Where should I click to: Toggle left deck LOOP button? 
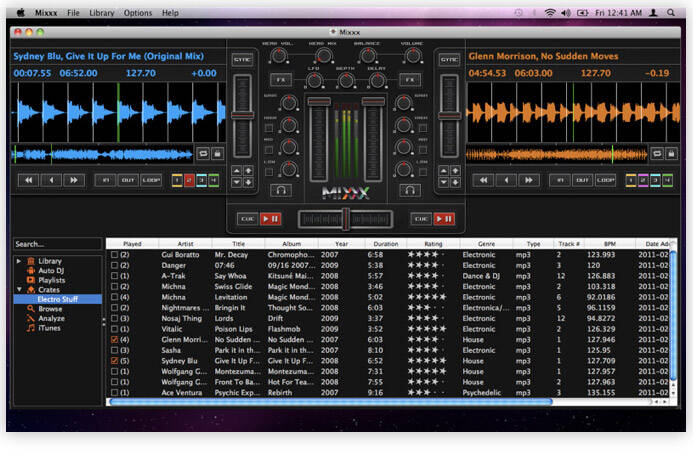[x=151, y=180]
